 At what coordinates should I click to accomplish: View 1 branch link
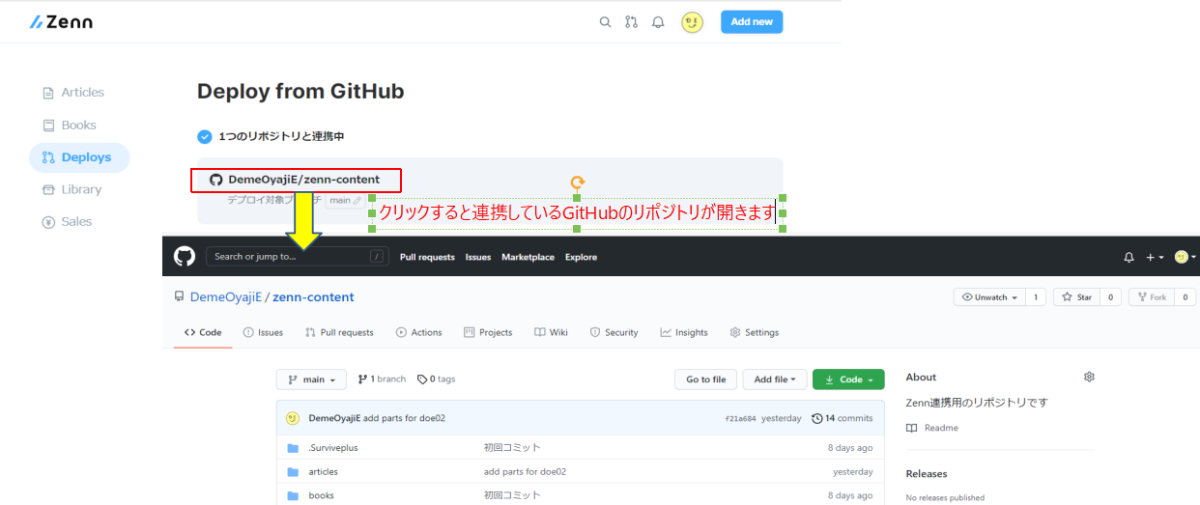[x=382, y=379]
